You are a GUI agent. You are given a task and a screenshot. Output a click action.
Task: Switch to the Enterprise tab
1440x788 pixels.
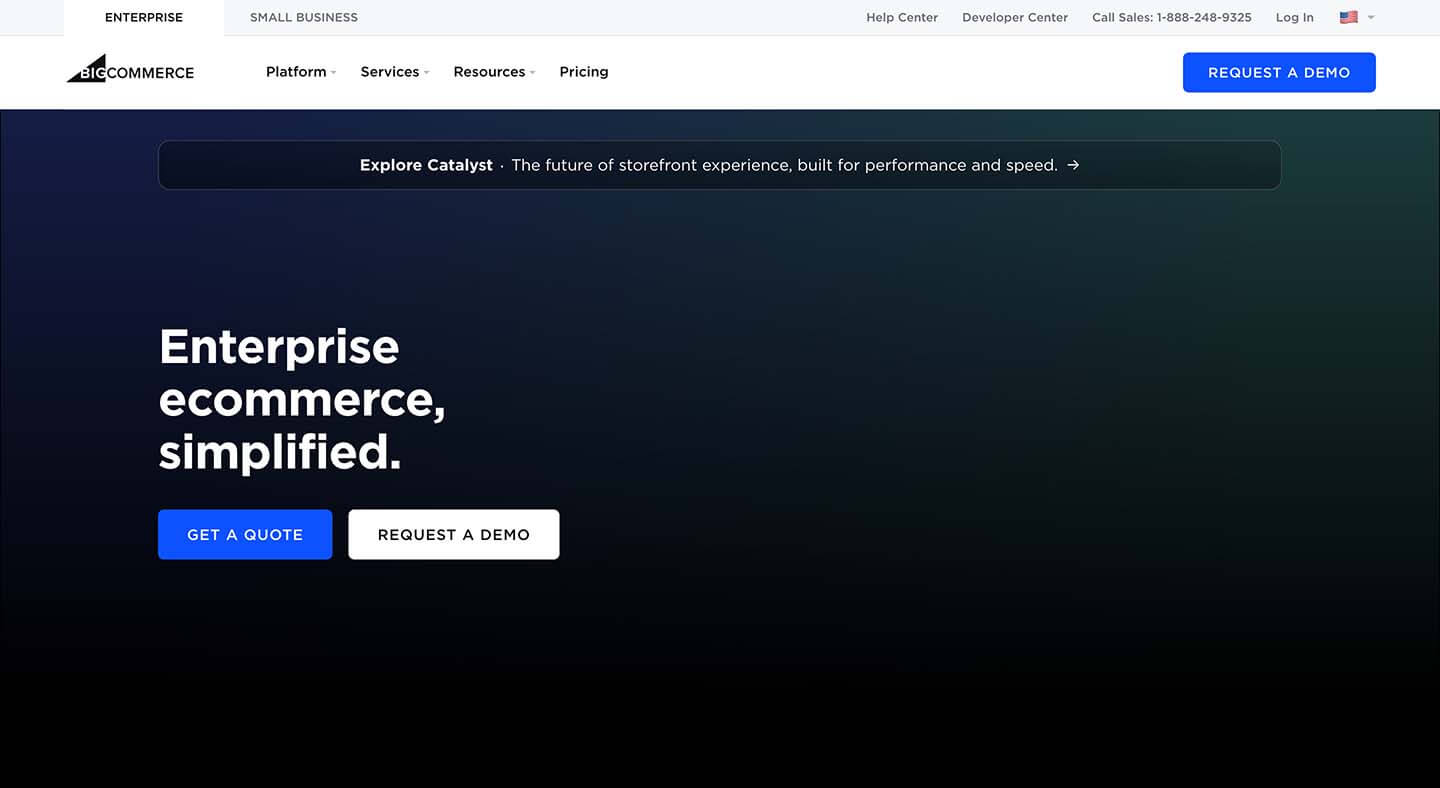tap(144, 17)
